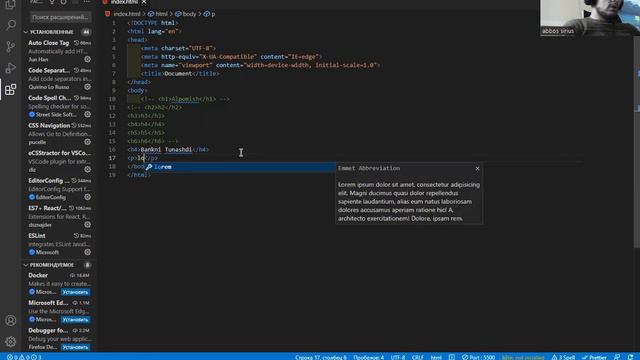Click the commented Alpomish heading on line 10
Image resolution: width=640 pixels, height=360 pixels.
185,99
